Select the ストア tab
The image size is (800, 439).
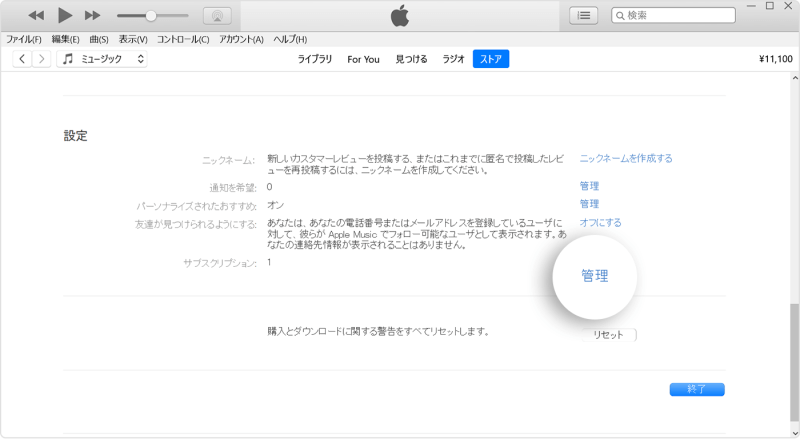[491, 59]
